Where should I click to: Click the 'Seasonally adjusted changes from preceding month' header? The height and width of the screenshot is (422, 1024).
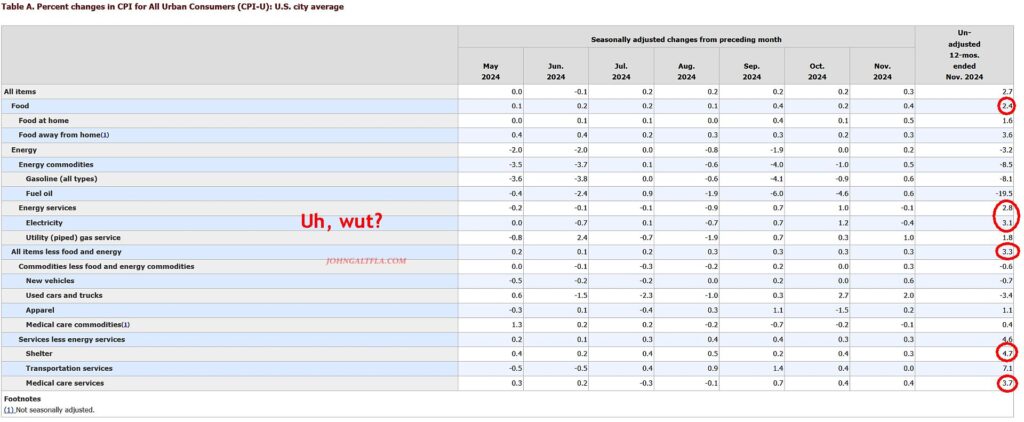click(686, 39)
